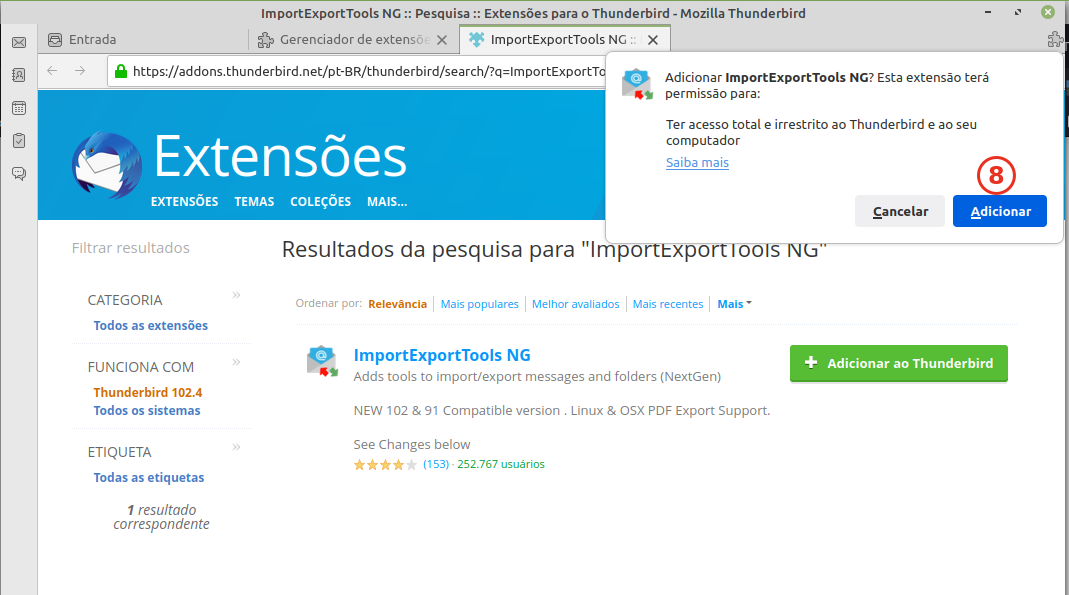Switch to the Entrada tab
The width and height of the screenshot is (1069, 595).
(x=143, y=40)
